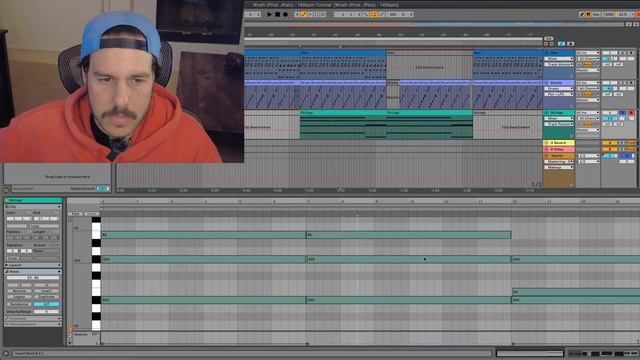Screen dimensions: 640x360
Task: Open Strings Mixer device chooser dropdown
Action: [559, 118]
